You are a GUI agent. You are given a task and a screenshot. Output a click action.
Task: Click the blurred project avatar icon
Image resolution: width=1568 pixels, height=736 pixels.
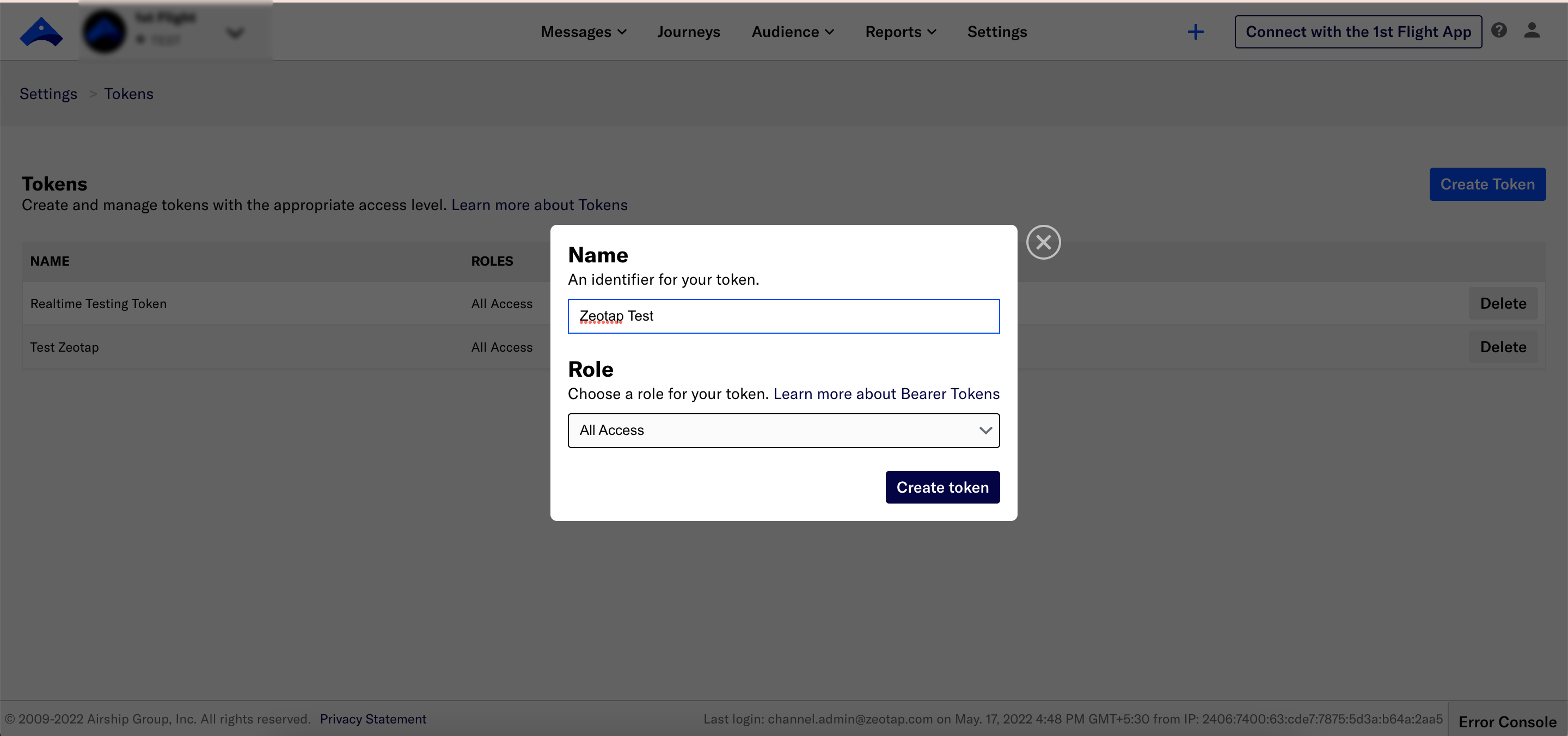(104, 32)
